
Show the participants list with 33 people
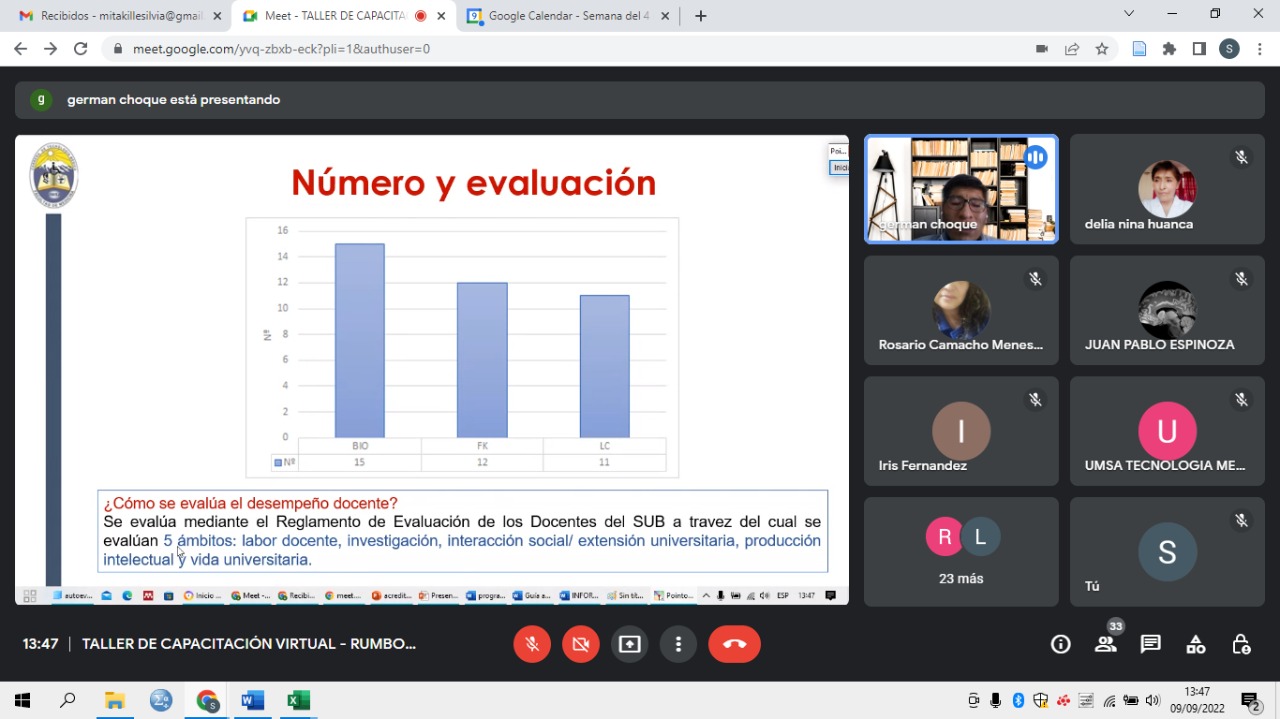[x=1106, y=644]
